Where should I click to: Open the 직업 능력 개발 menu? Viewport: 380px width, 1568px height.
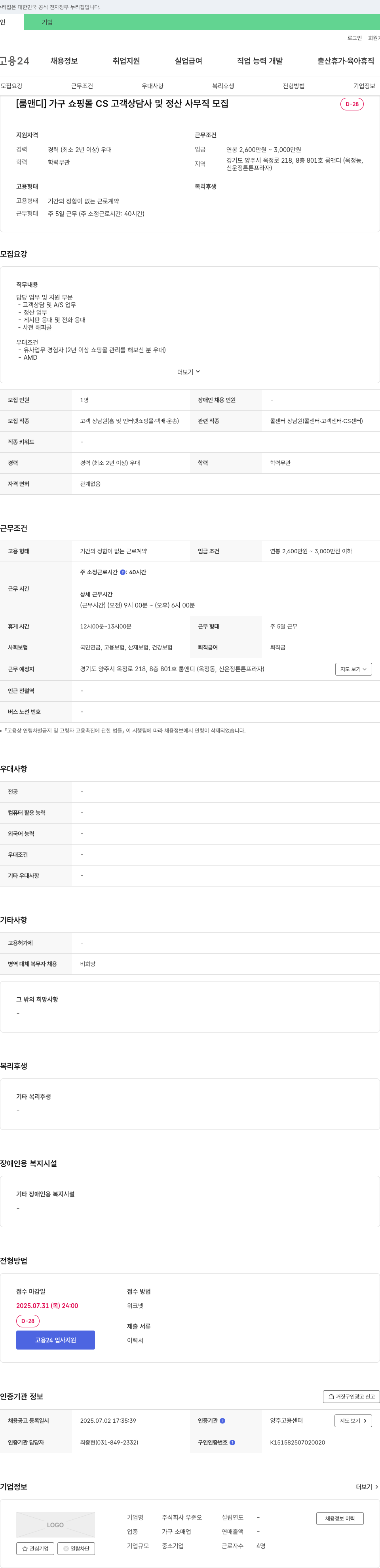260,61
